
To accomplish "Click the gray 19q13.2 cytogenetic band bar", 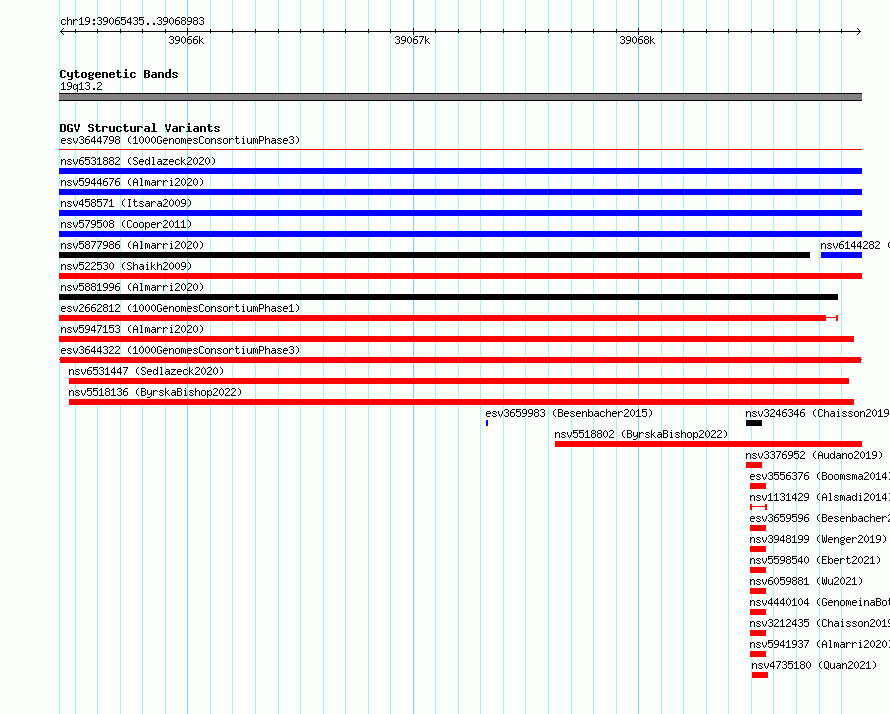I will (460, 97).
